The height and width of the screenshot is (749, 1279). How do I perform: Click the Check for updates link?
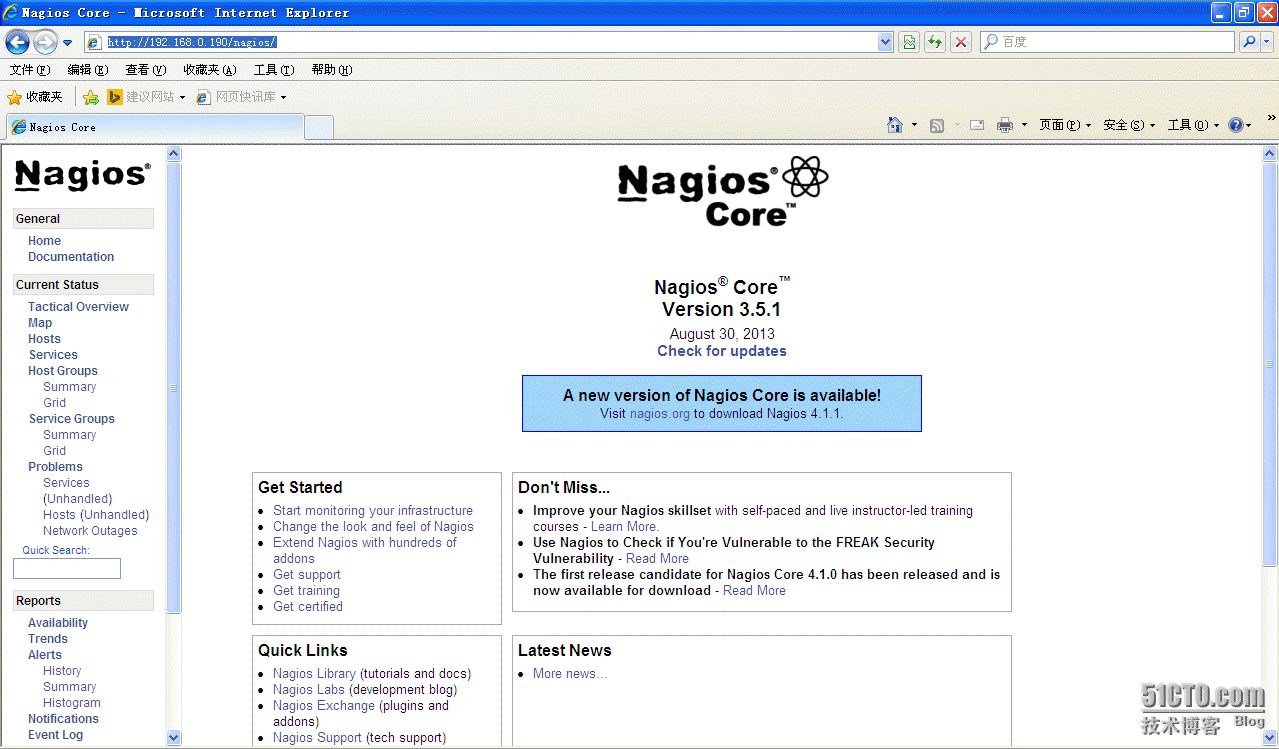[x=722, y=351]
